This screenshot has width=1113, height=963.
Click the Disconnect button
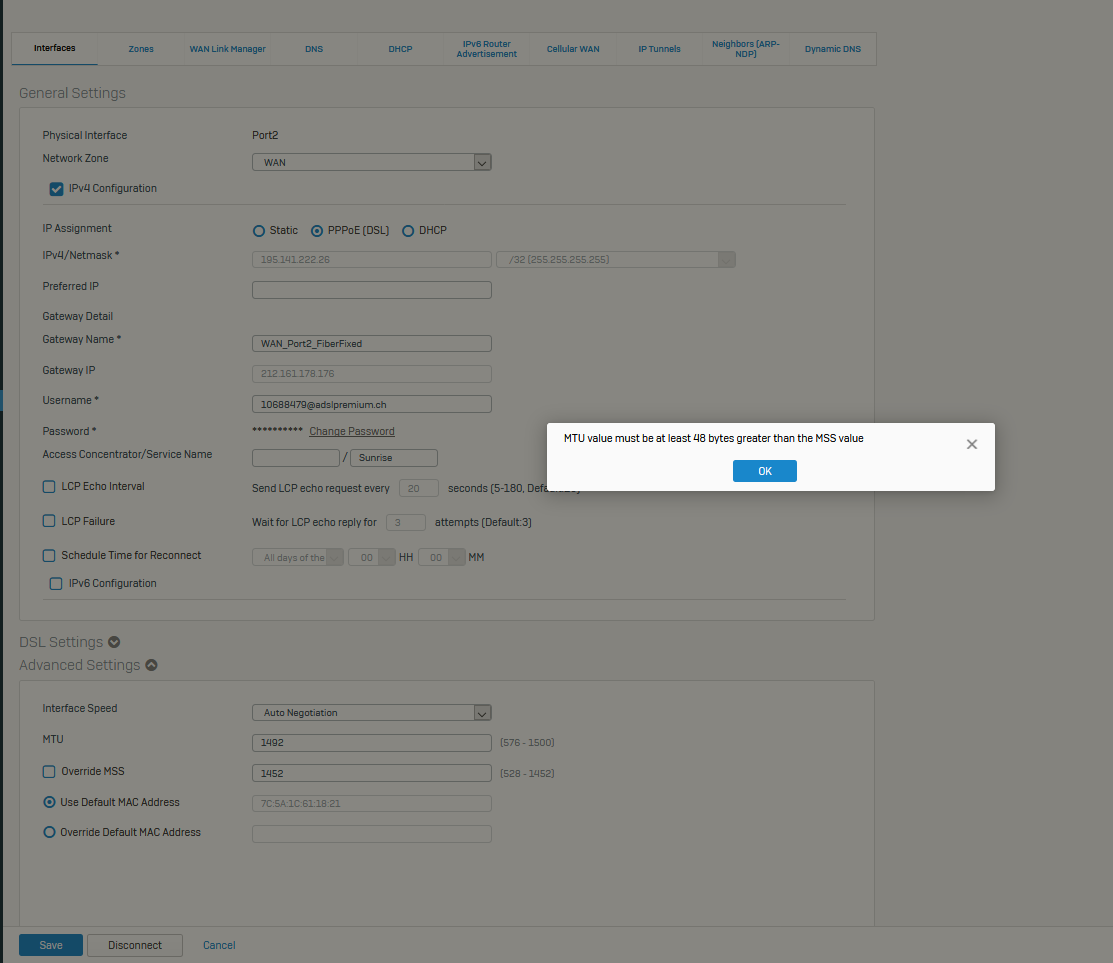click(x=135, y=945)
